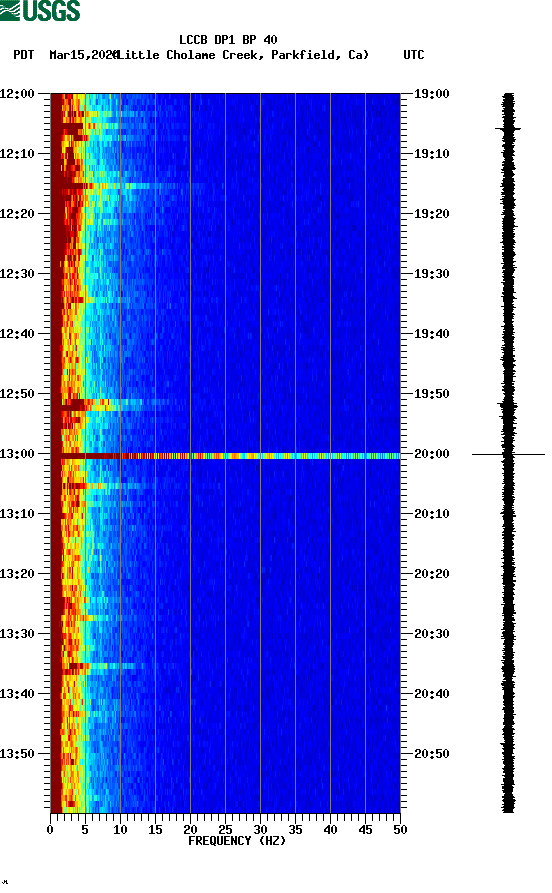The image size is (552, 893).
Task: Click the 19:40 UTC time label
Action: 432,334
